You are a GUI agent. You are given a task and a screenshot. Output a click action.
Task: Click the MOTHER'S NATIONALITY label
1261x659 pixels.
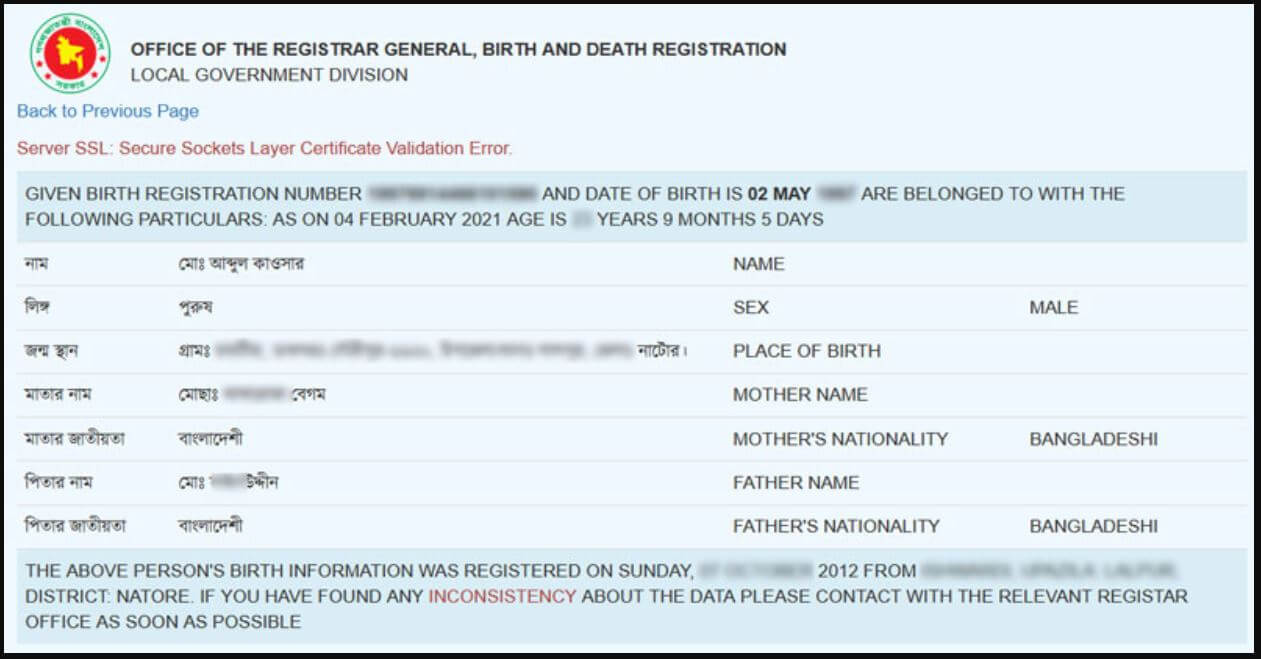pyautogui.click(x=840, y=439)
